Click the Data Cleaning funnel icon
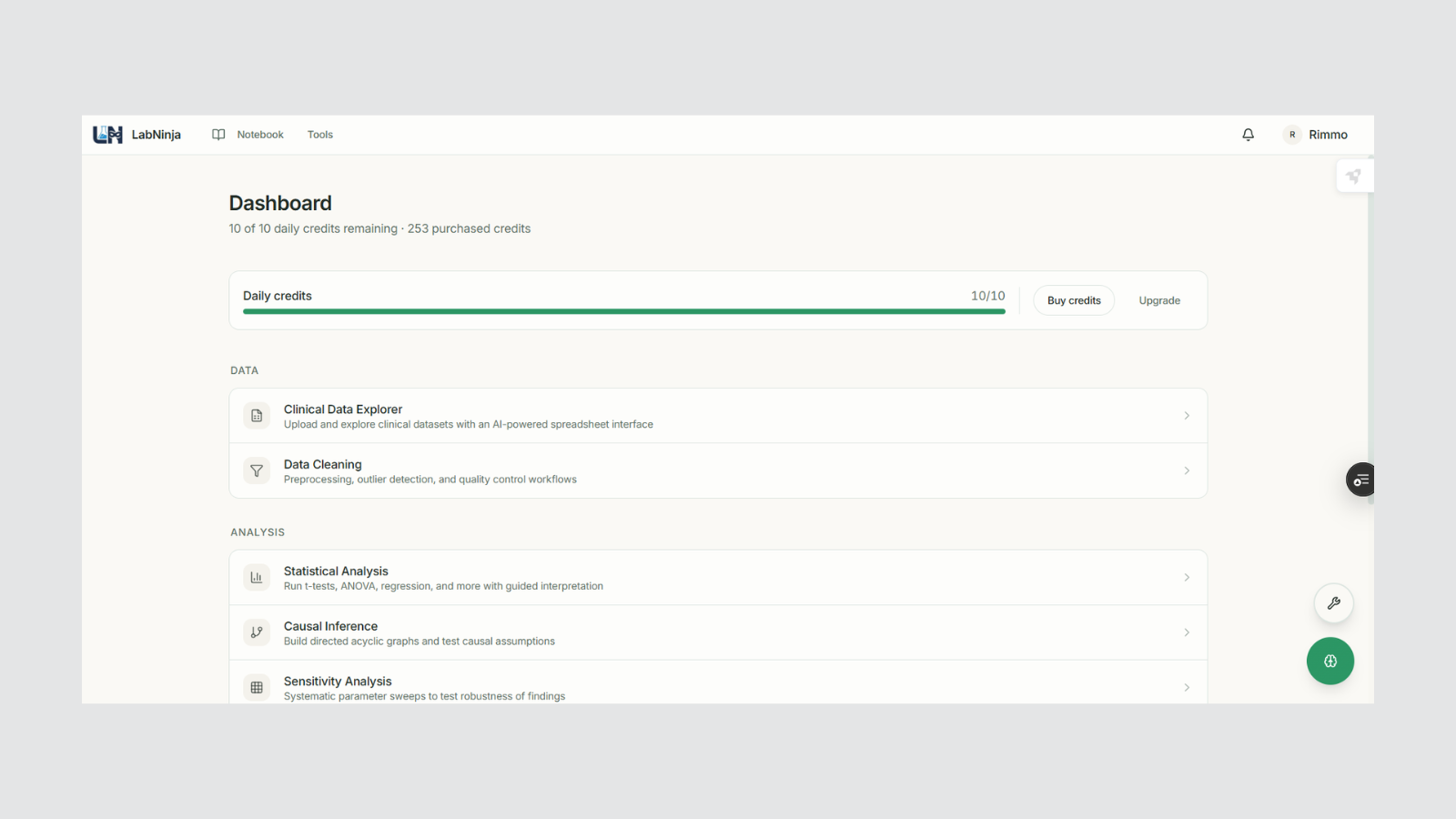Viewport: 1456px width, 819px height. pos(256,470)
